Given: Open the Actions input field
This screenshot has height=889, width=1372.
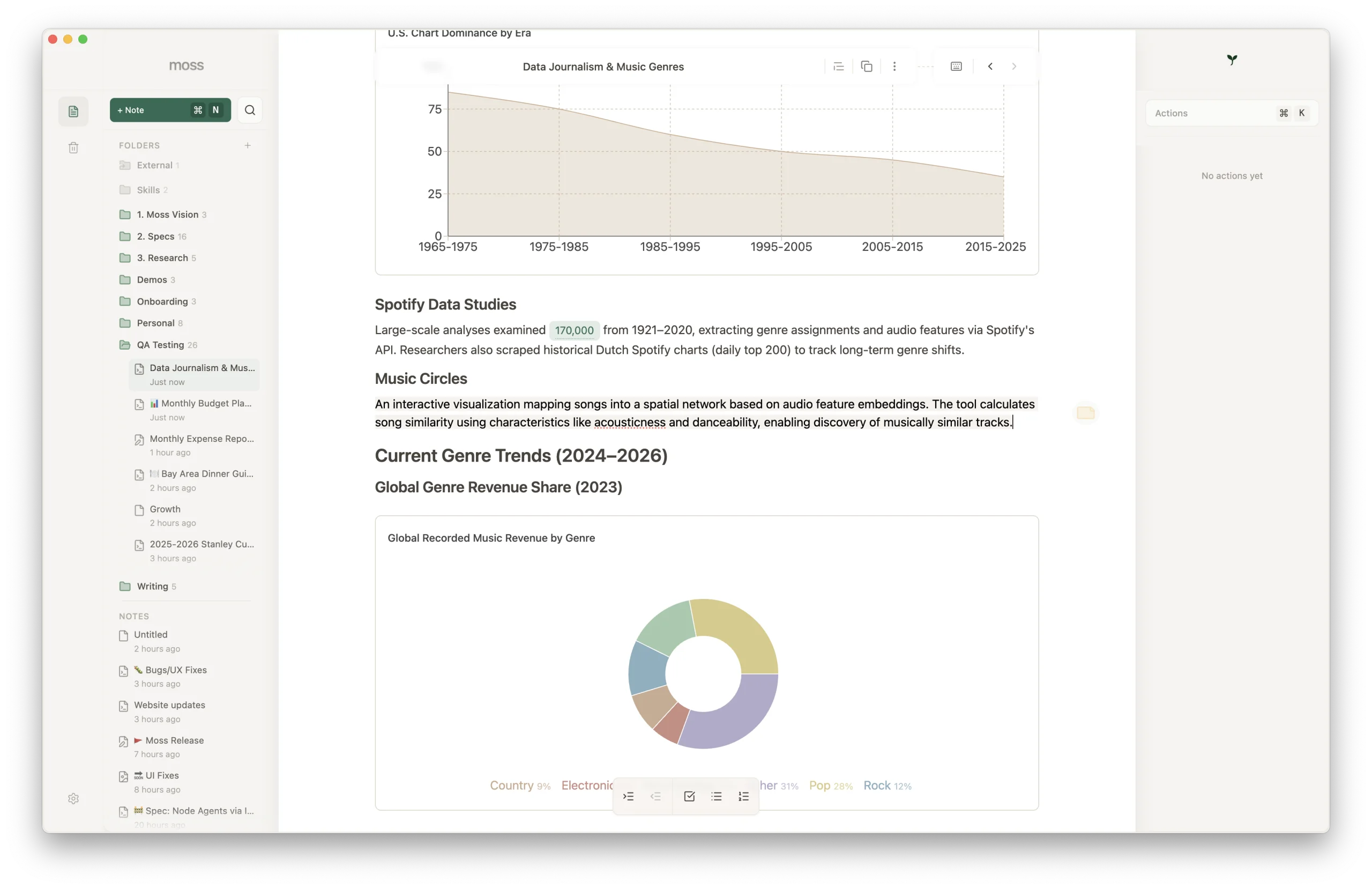Looking at the screenshot, I should [x=1211, y=113].
